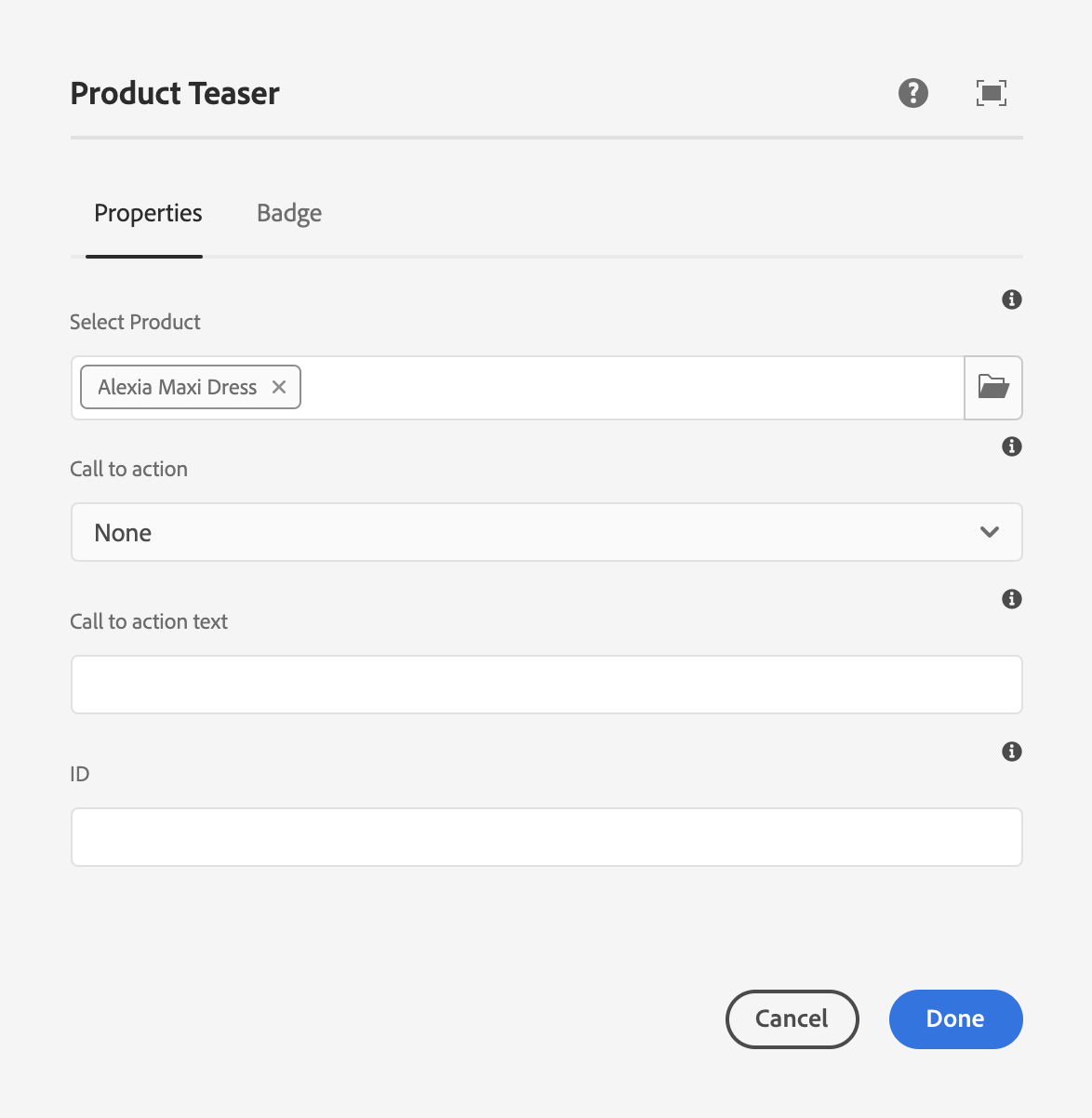Image resolution: width=1092 pixels, height=1118 pixels.
Task: Show info for Call to action text
Action: (1012, 599)
